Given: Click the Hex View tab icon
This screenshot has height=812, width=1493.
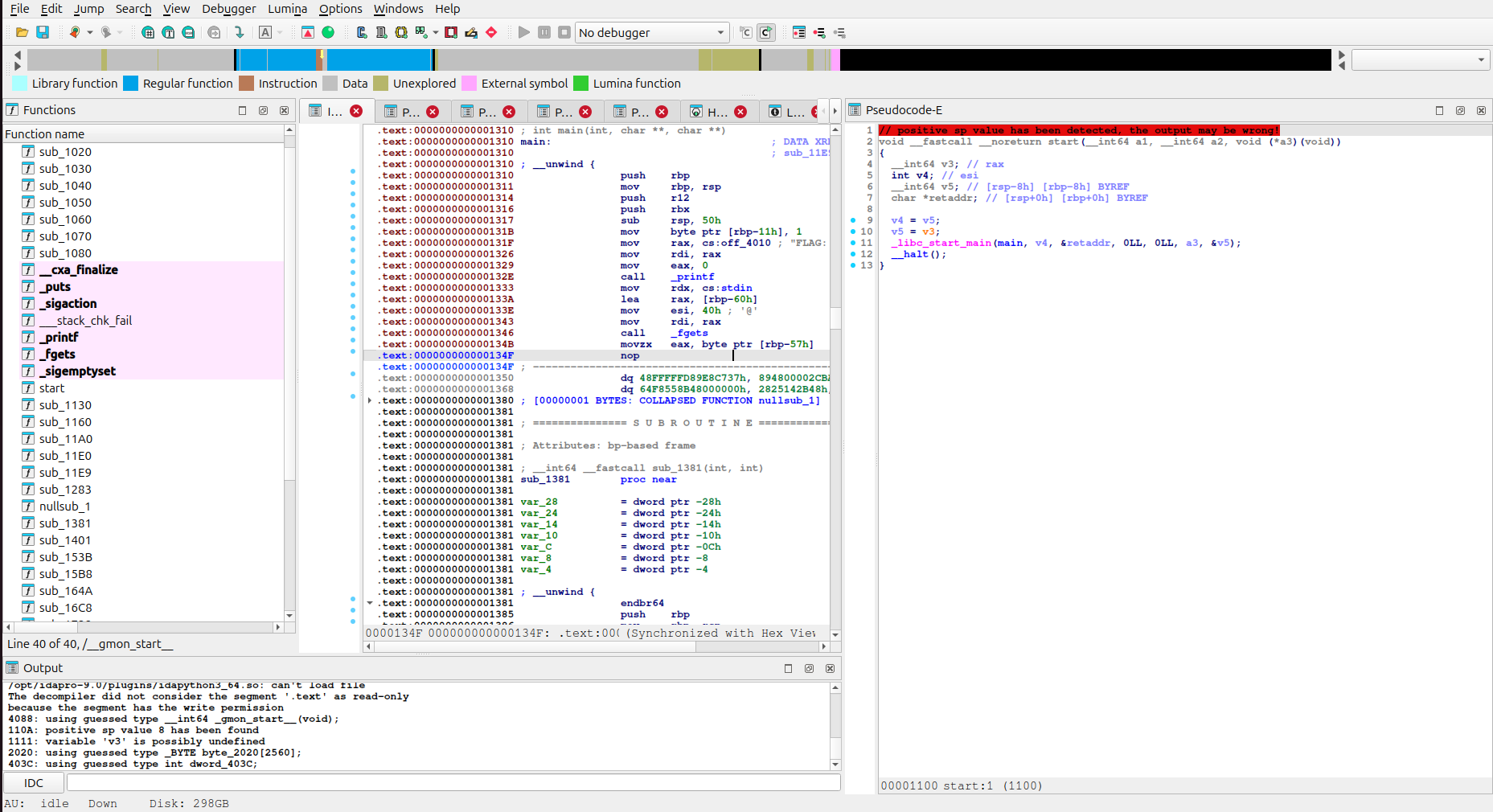Looking at the screenshot, I should [x=696, y=111].
